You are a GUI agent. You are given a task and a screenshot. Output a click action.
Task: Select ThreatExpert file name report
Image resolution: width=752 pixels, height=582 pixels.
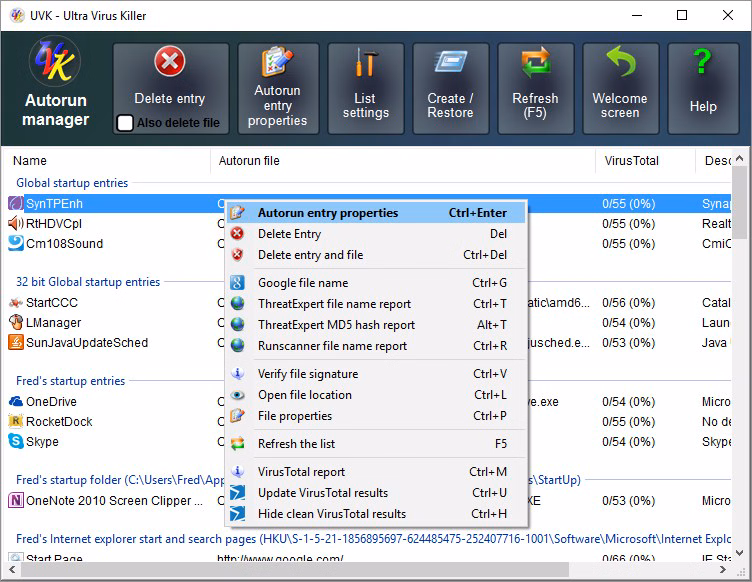pyautogui.click(x=376, y=304)
